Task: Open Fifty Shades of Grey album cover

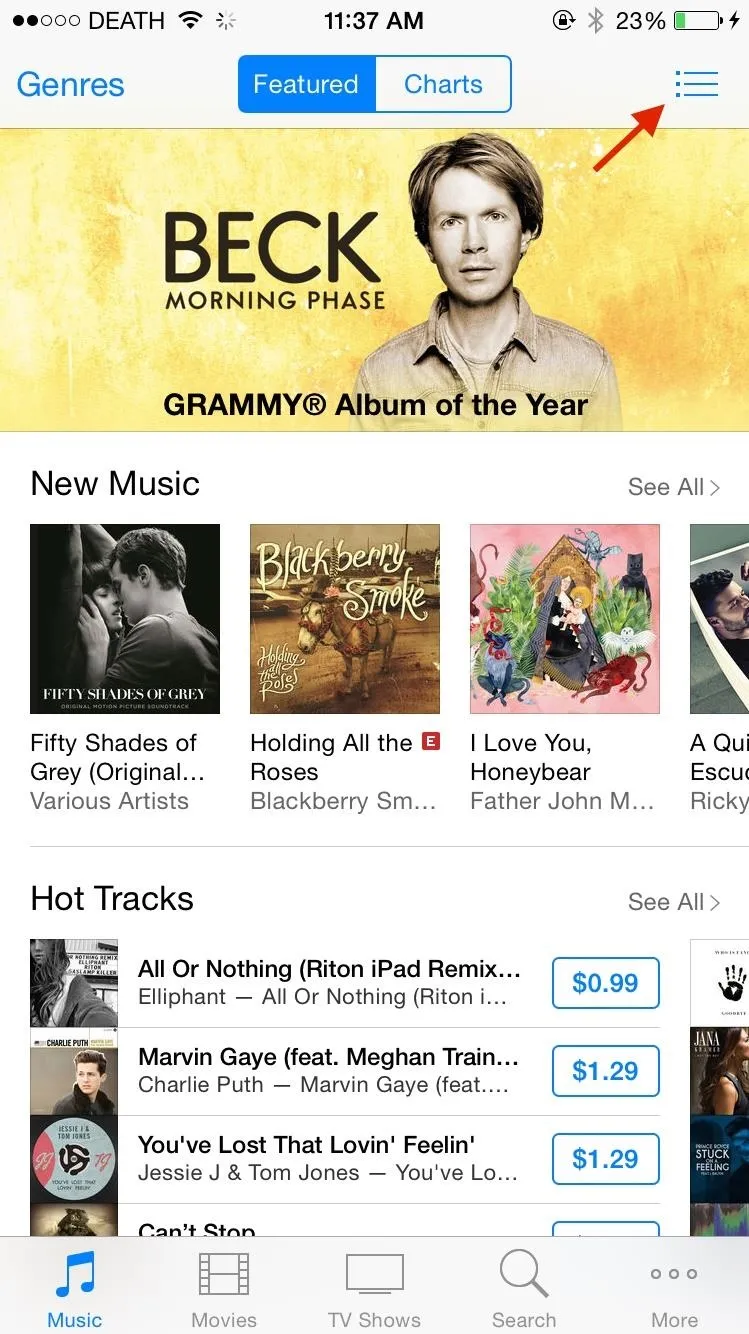Action: 125,619
